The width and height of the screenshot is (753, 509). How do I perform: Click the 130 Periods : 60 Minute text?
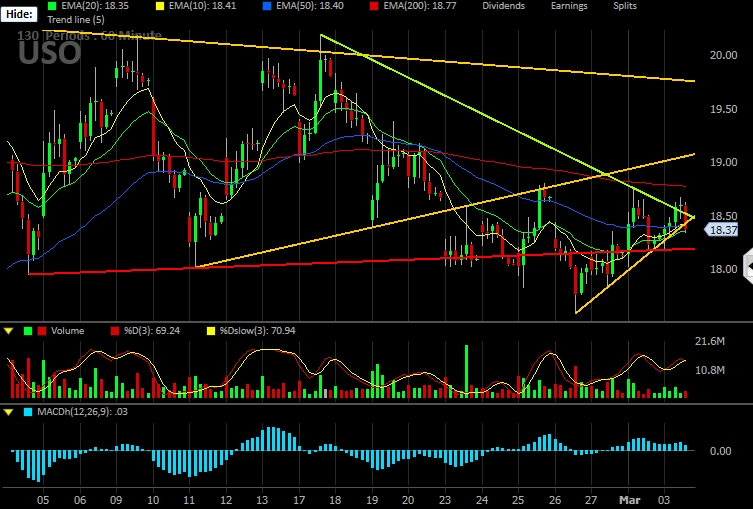89,36
